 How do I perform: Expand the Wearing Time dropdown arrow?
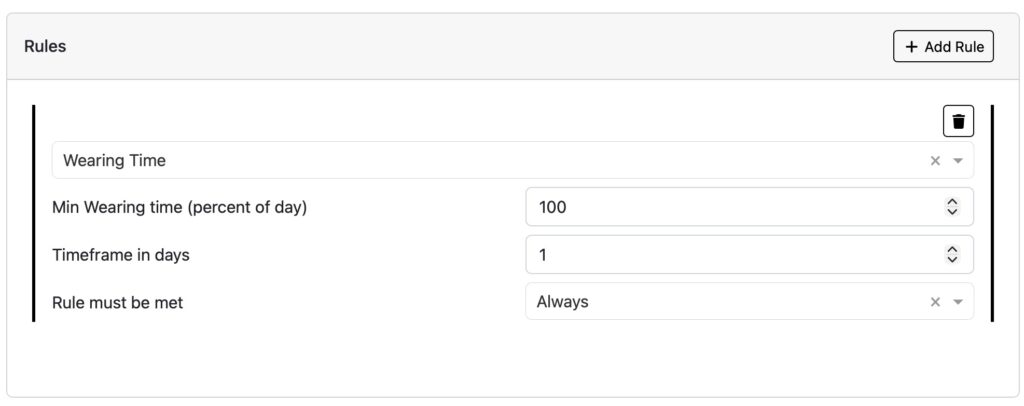point(958,161)
